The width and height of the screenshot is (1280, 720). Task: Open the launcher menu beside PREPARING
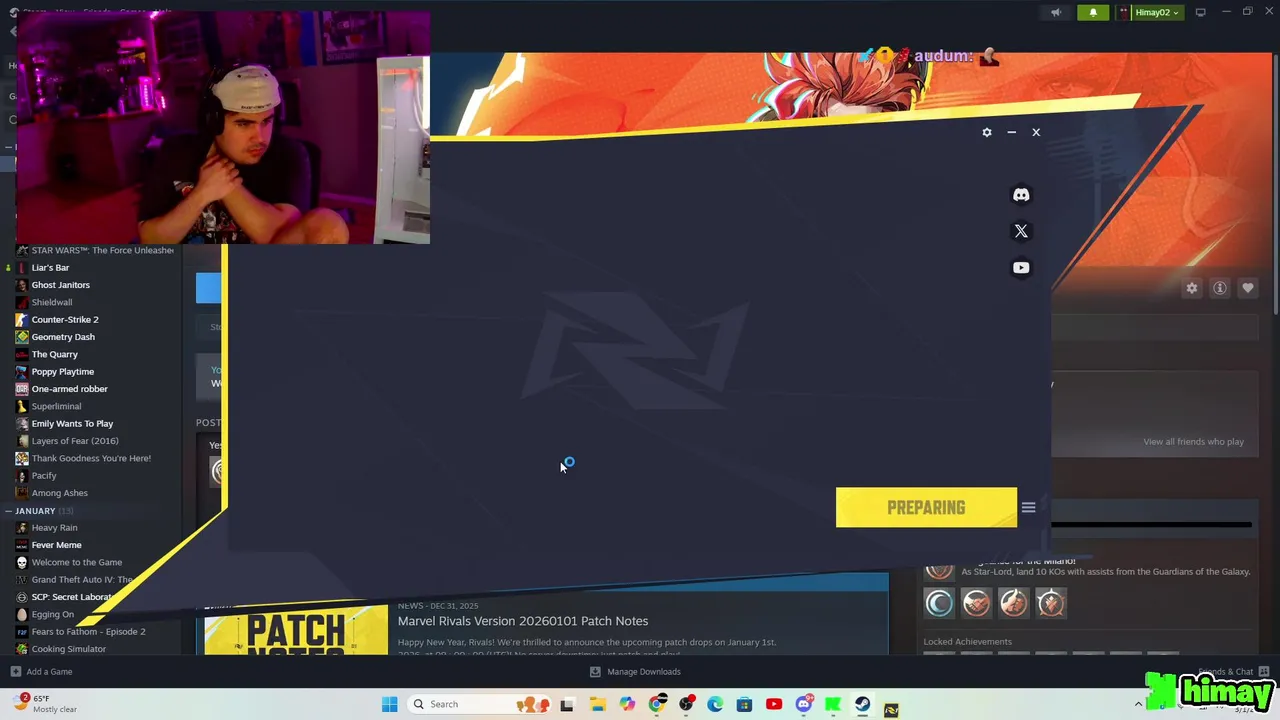pos(1028,507)
